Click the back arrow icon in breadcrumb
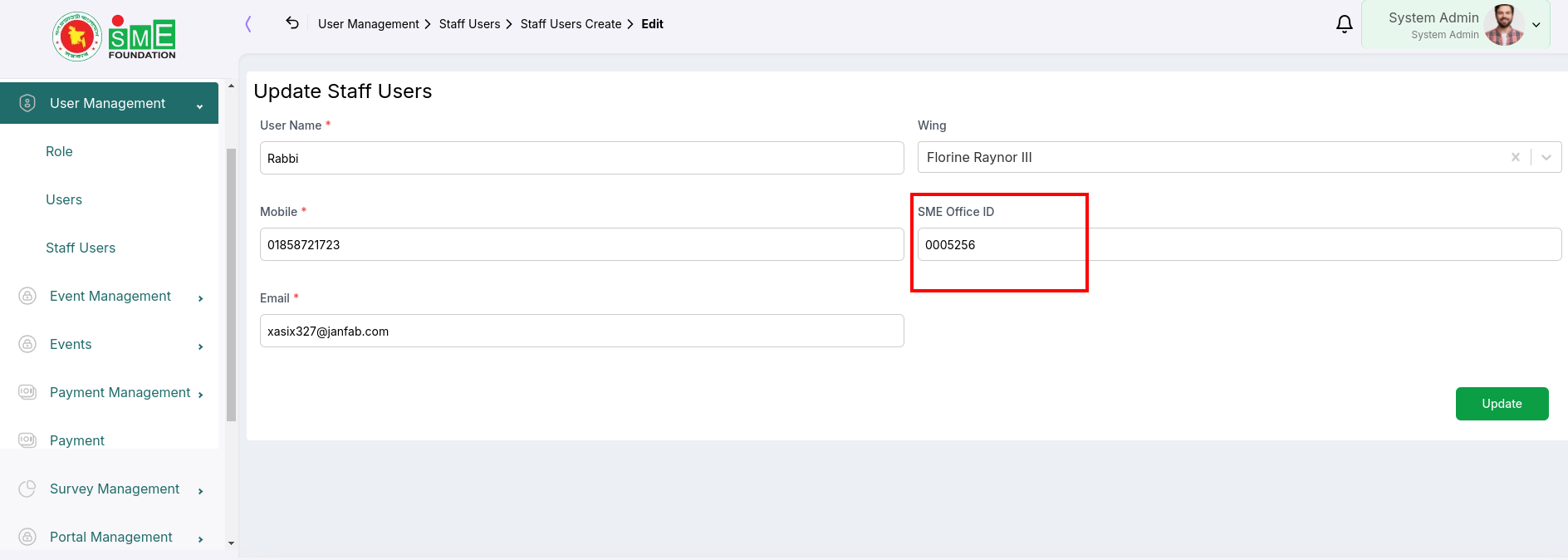The width and height of the screenshot is (1568, 560). [x=292, y=22]
